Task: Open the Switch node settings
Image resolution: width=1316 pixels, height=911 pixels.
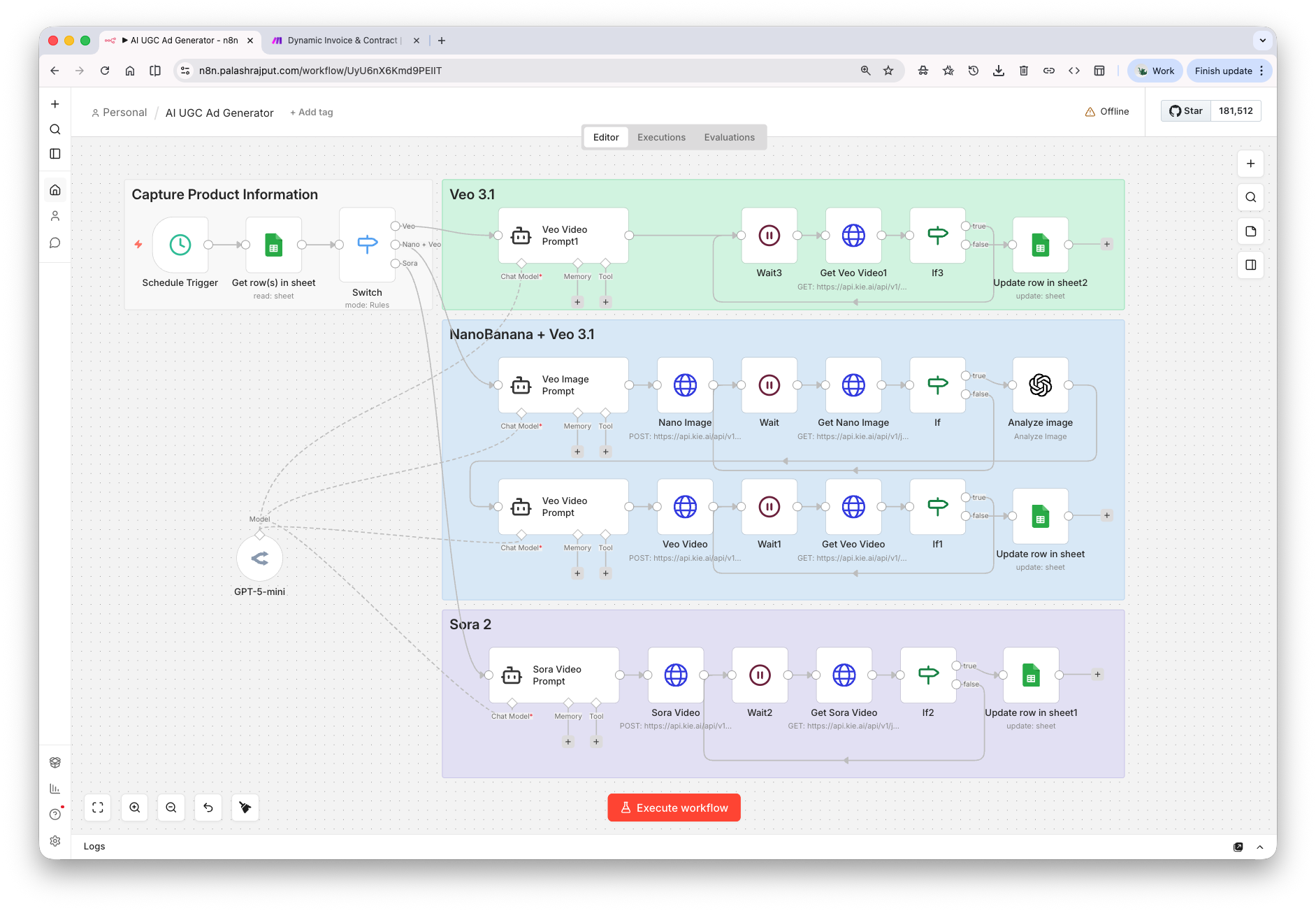Action: coord(366,245)
